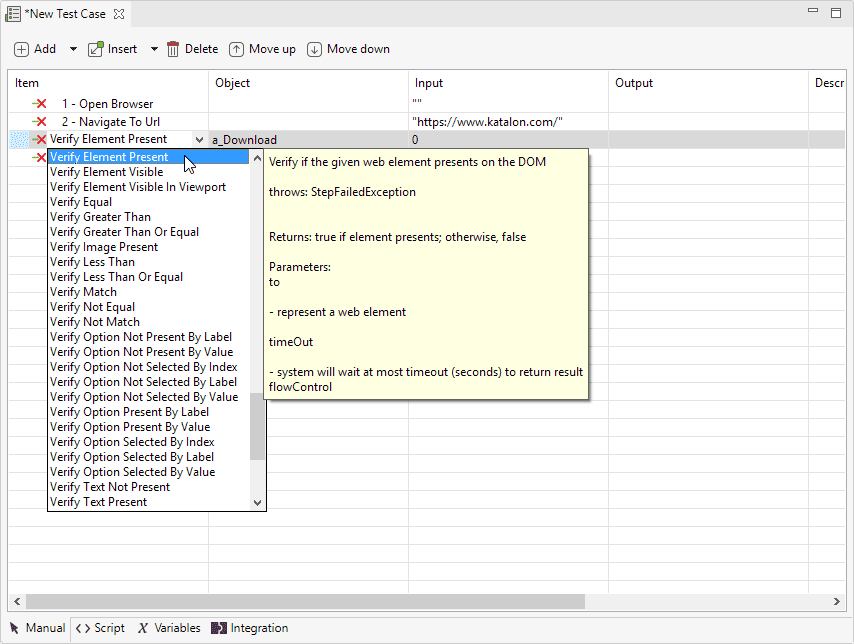
Task: Click keyword list scroll down arrow
Action: click(x=258, y=502)
